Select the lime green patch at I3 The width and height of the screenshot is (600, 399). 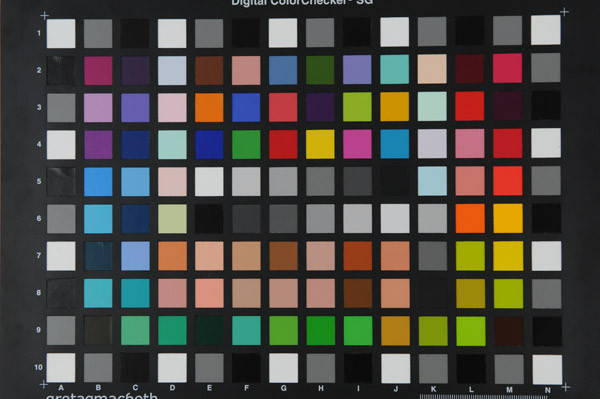[x=357, y=107]
